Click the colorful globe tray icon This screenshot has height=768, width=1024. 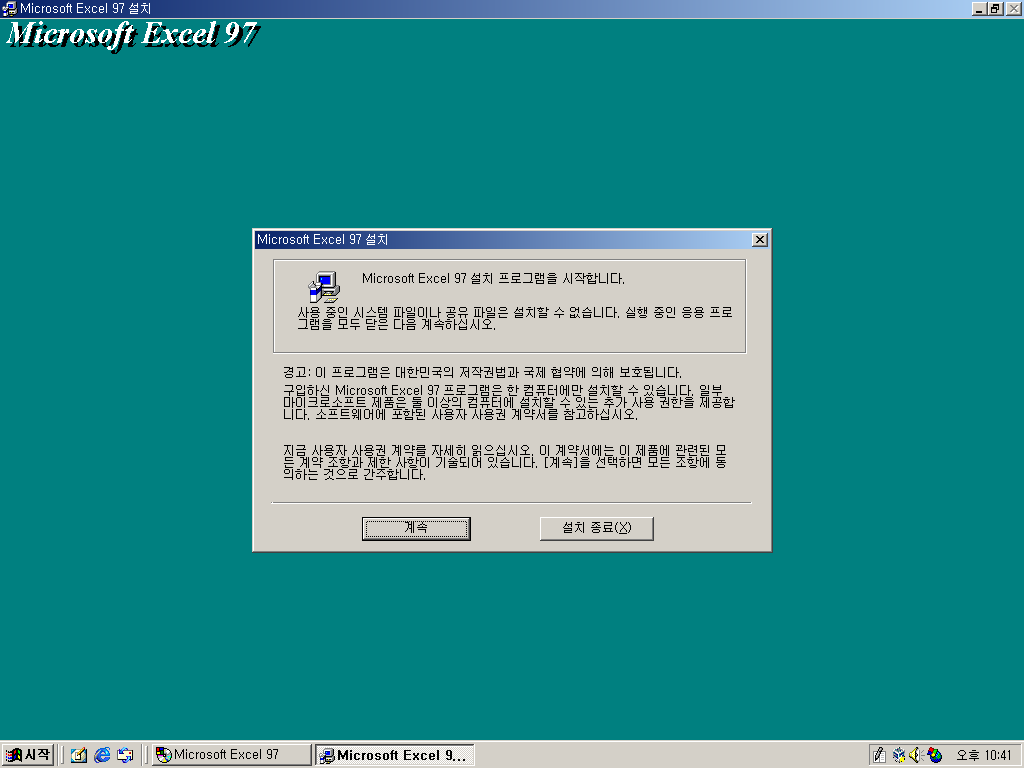tap(935, 755)
